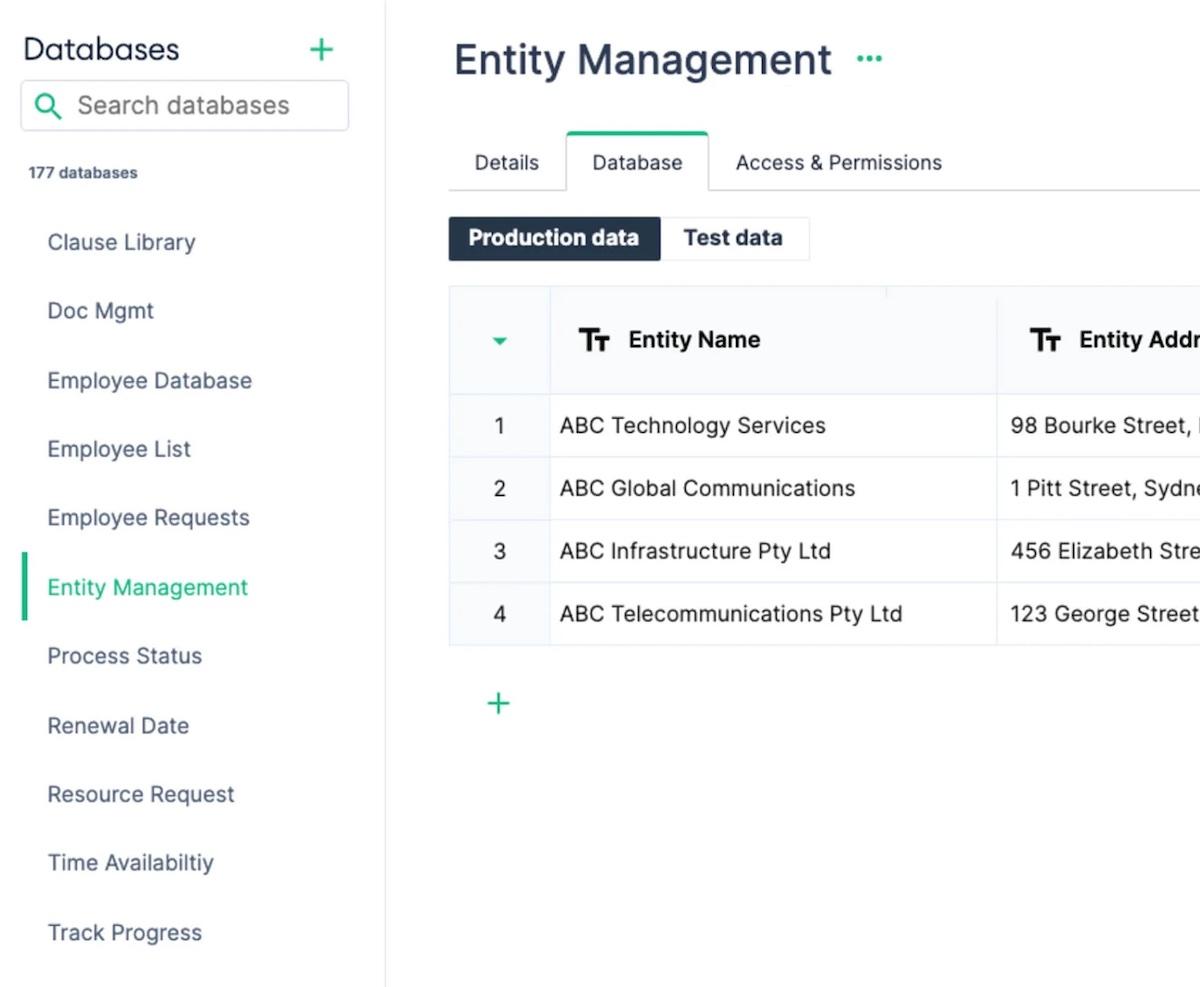Click the text type icon beside Entity Name
This screenshot has height=987, width=1200.
click(594, 340)
